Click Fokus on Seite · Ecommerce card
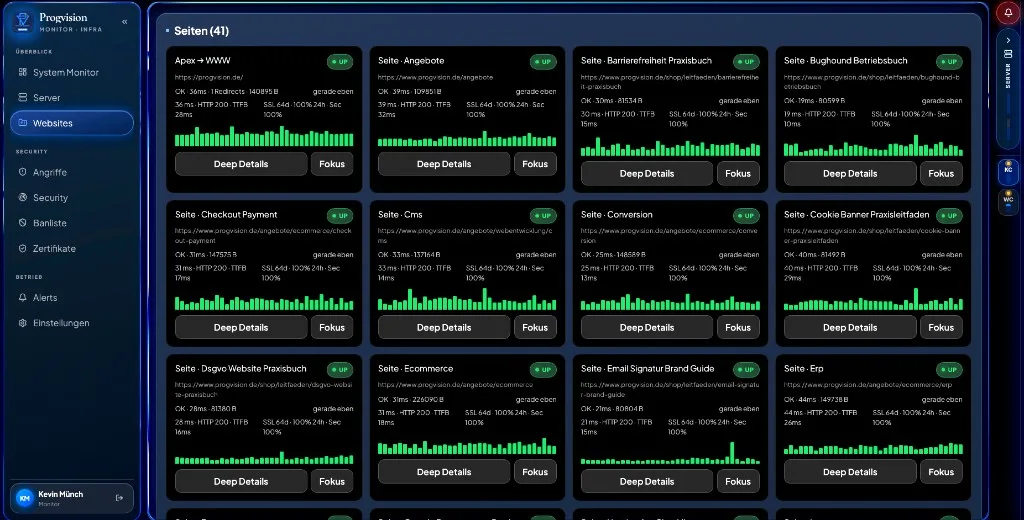 [x=535, y=472]
